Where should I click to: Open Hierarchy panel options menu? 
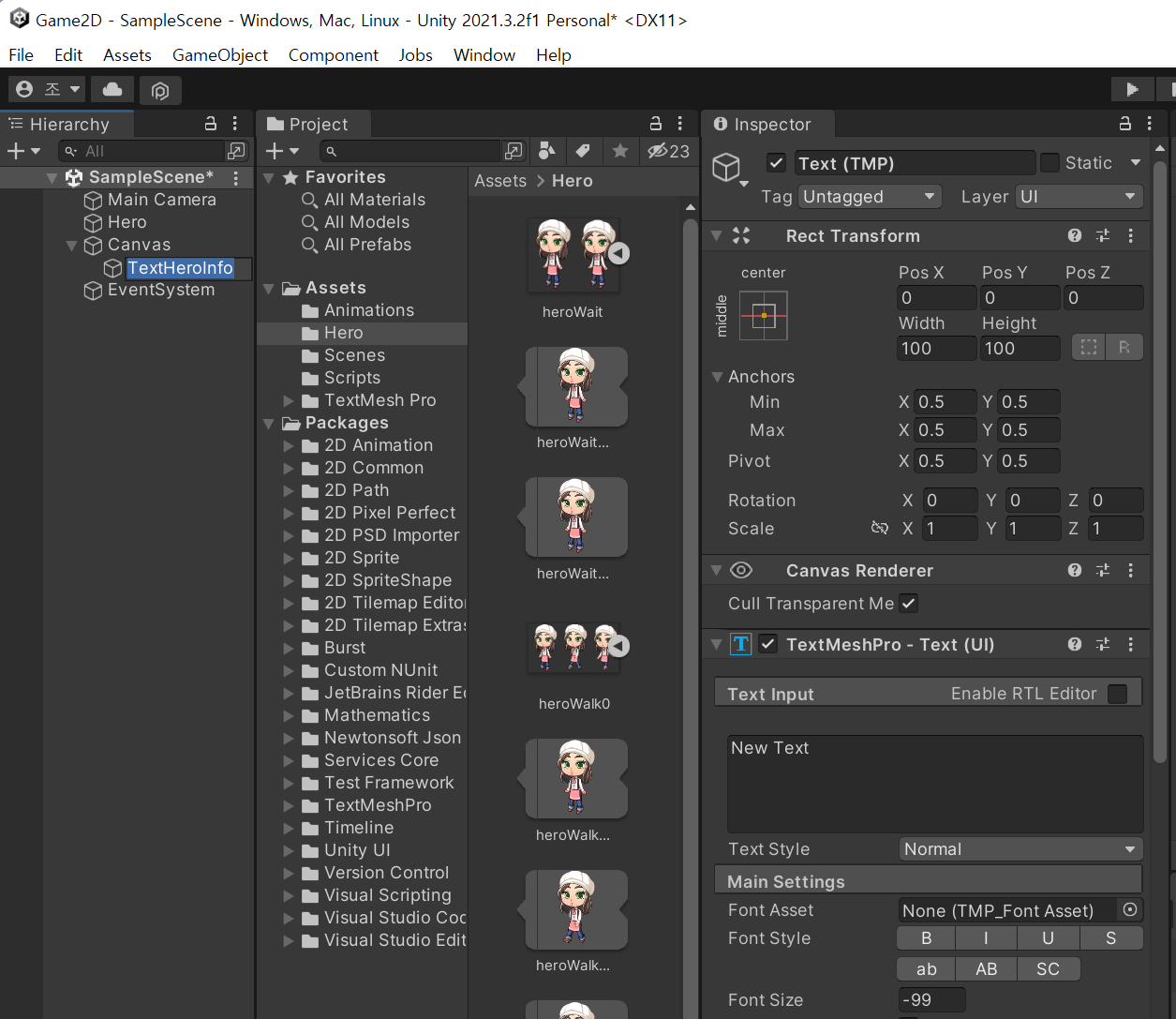tap(235, 124)
